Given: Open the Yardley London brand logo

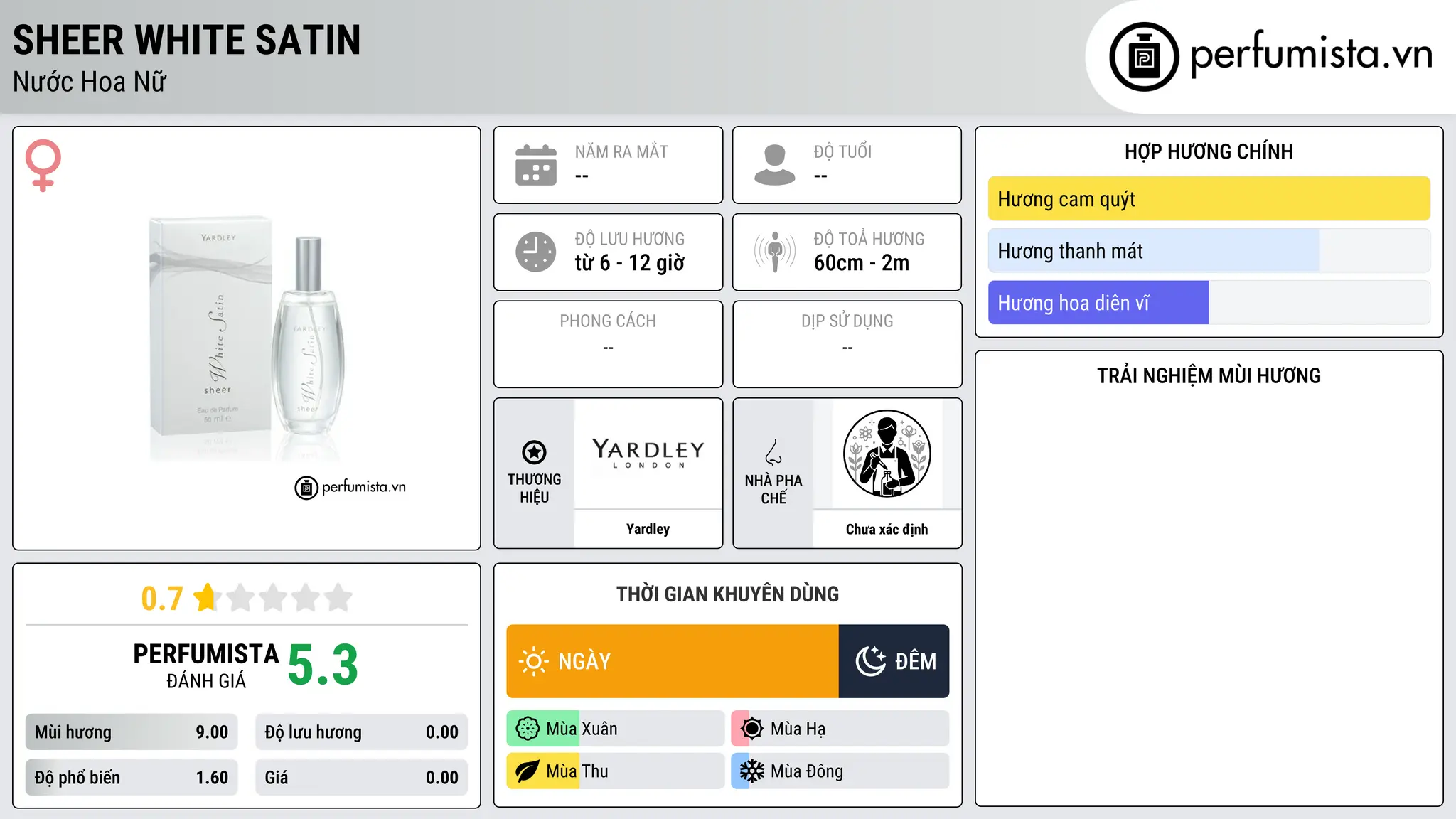Looking at the screenshot, I should [648, 454].
